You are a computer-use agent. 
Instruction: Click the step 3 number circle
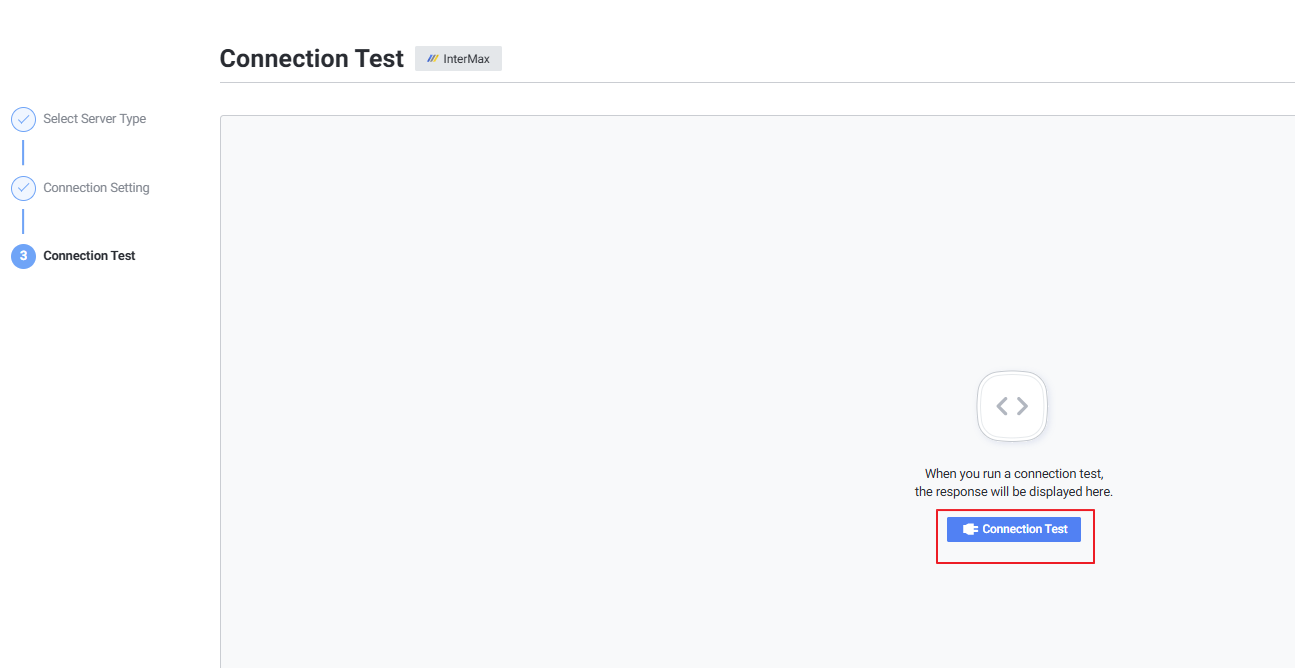(23, 256)
